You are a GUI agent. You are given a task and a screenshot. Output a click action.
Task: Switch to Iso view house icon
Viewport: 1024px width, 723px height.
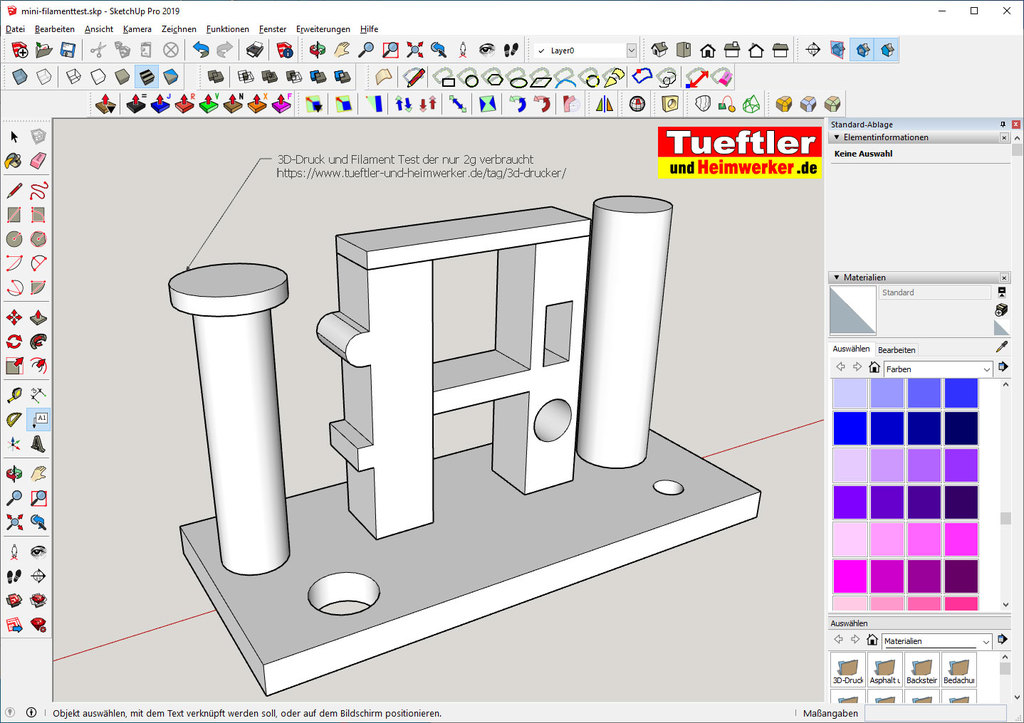(659, 49)
